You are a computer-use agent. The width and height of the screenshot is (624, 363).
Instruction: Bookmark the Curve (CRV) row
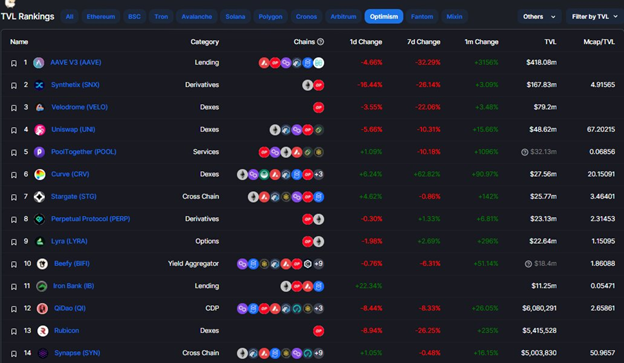pyautogui.click(x=14, y=174)
